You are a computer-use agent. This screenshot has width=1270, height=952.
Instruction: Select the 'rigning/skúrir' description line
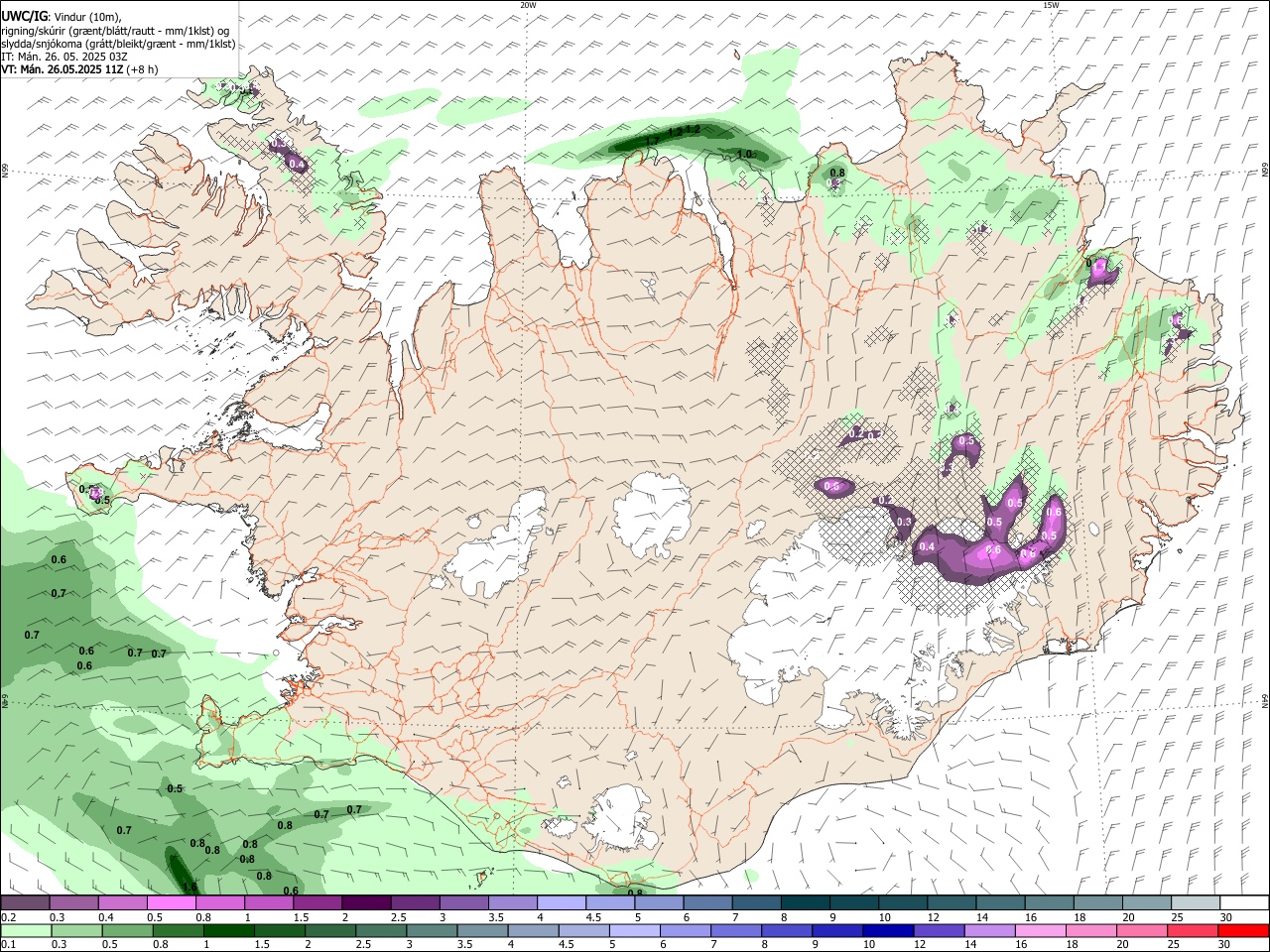point(115,31)
